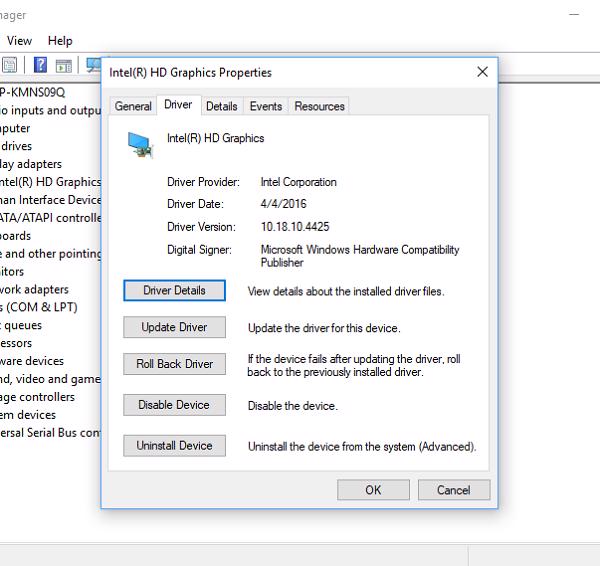Click the Driver Provider value Intel Corporation
This screenshot has height=566, width=600.
[298, 182]
